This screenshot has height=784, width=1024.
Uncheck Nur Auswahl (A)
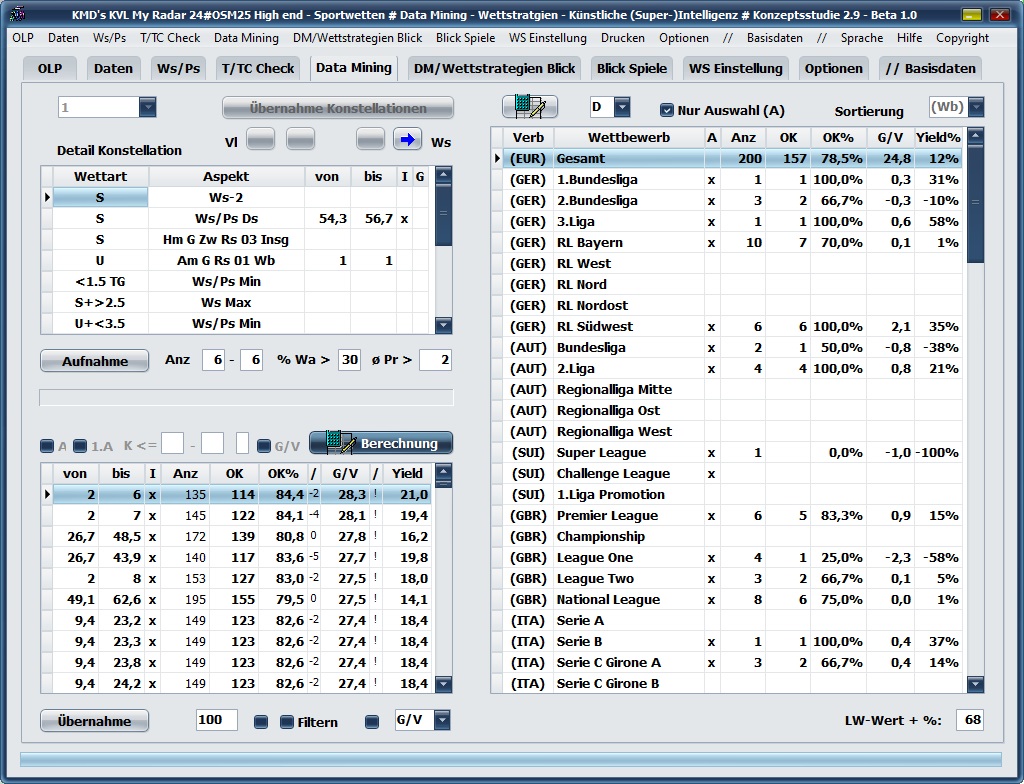[667, 110]
